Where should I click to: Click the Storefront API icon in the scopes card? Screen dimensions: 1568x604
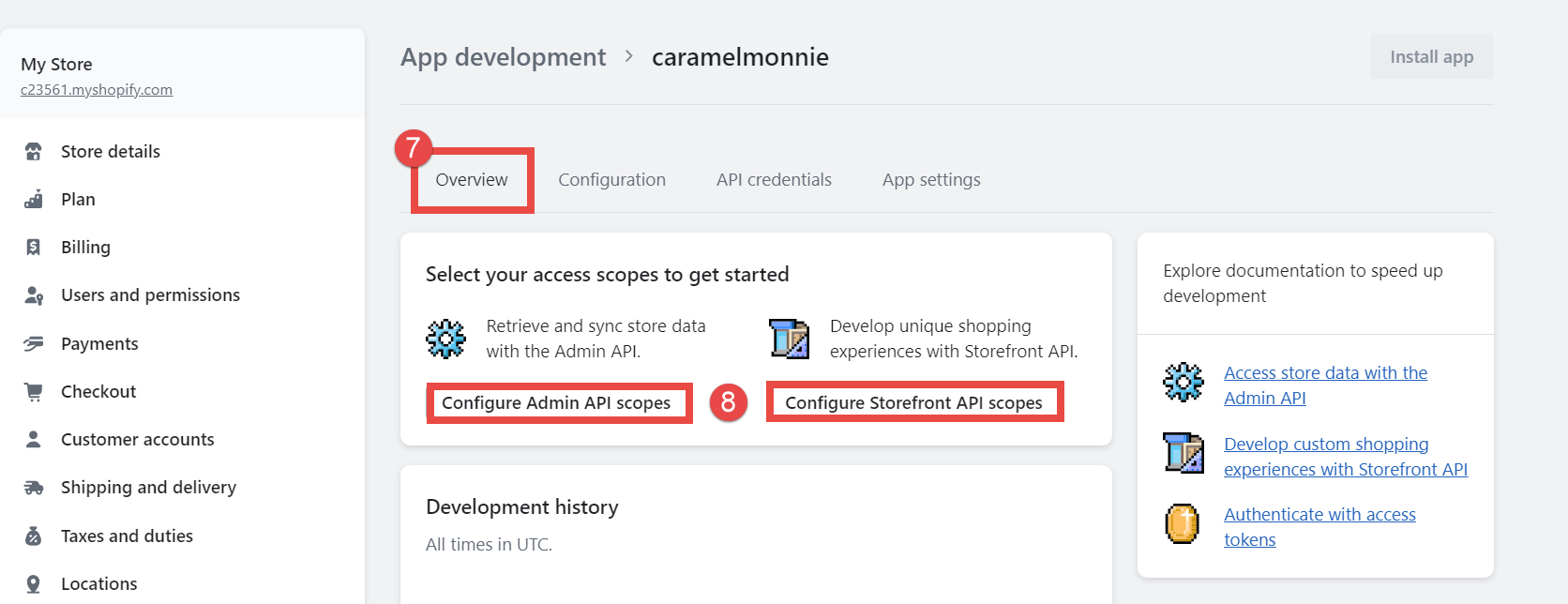point(790,339)
